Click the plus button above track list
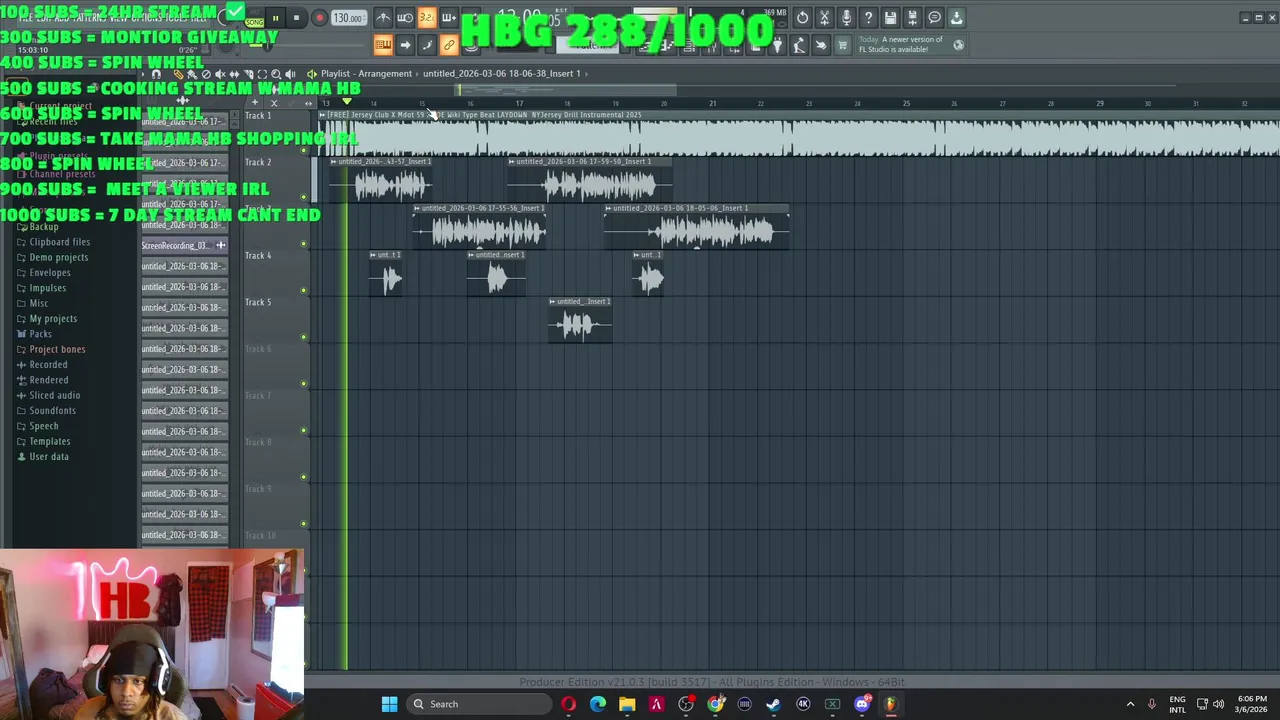 [255, 103]
